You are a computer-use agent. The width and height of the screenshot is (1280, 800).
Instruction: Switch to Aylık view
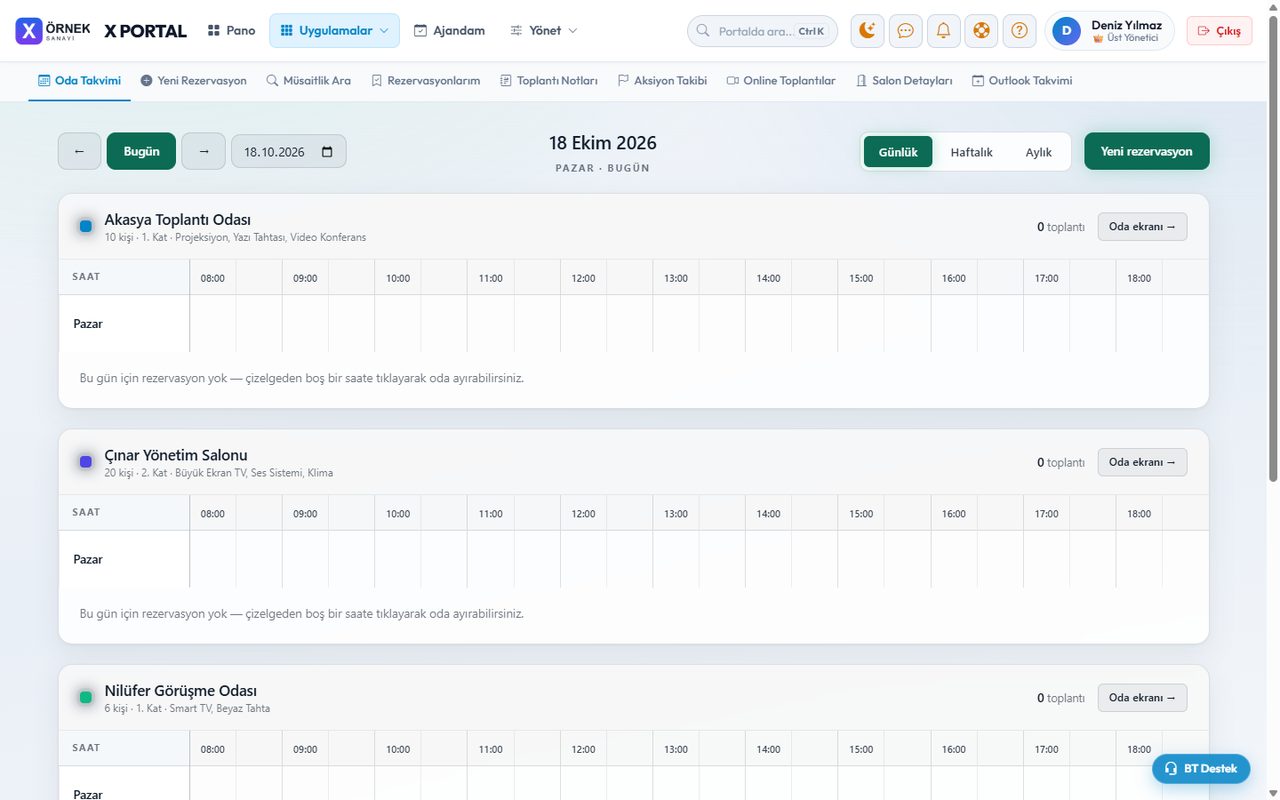pos(1039,152)
